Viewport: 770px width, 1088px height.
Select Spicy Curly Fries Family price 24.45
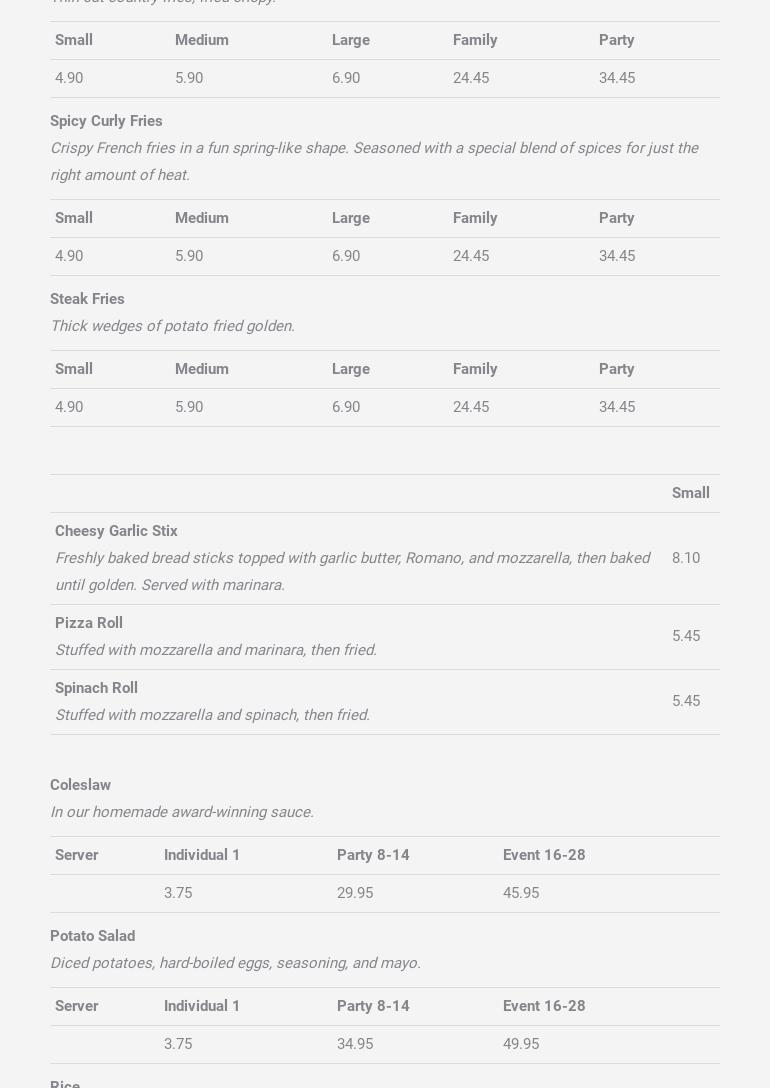pyautogui.click(x=471, y=256)
